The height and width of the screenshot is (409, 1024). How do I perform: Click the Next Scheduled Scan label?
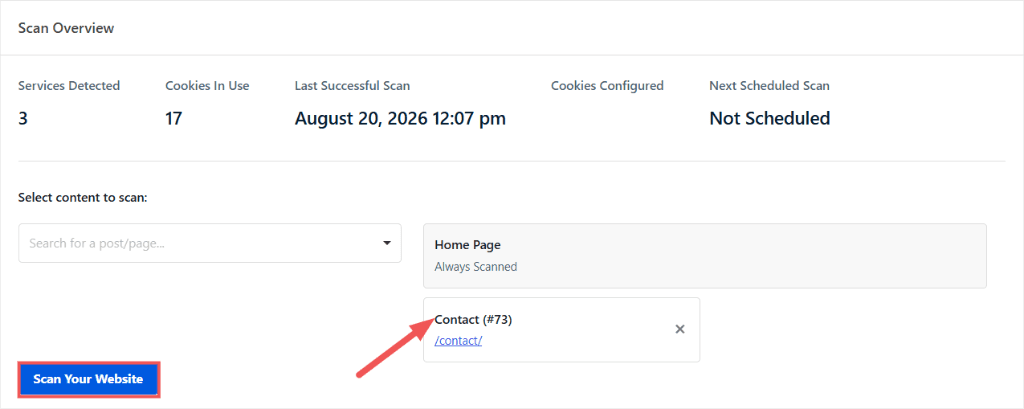click(x=769, y=86)
